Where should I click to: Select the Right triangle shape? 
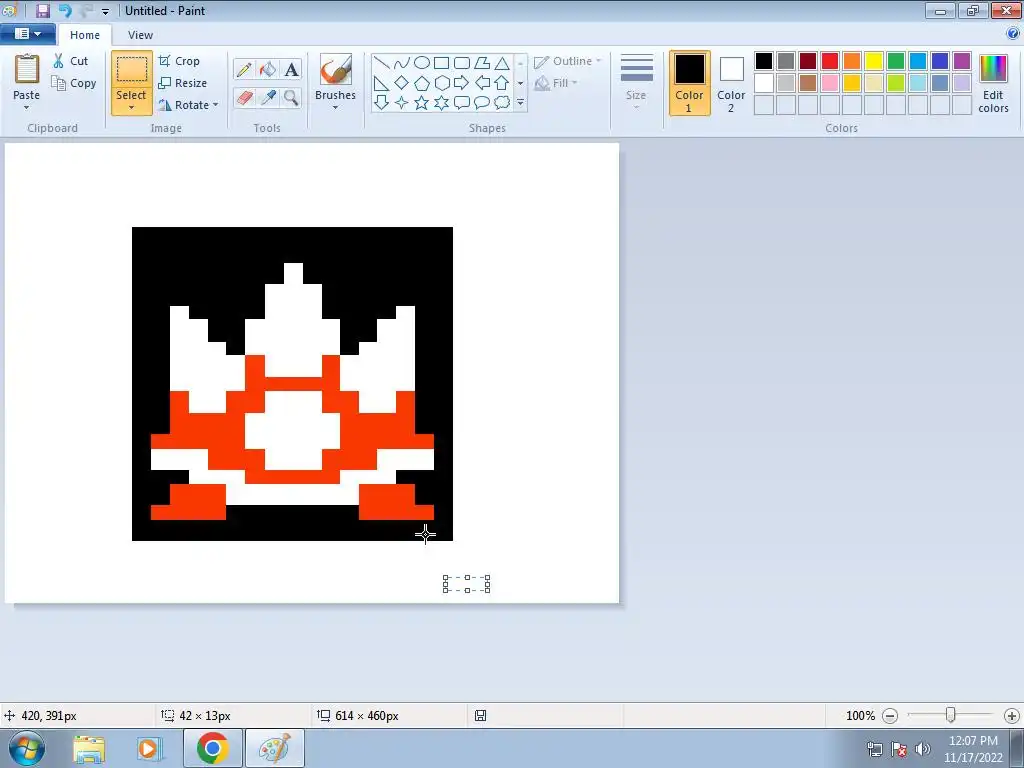pos(382,83)
